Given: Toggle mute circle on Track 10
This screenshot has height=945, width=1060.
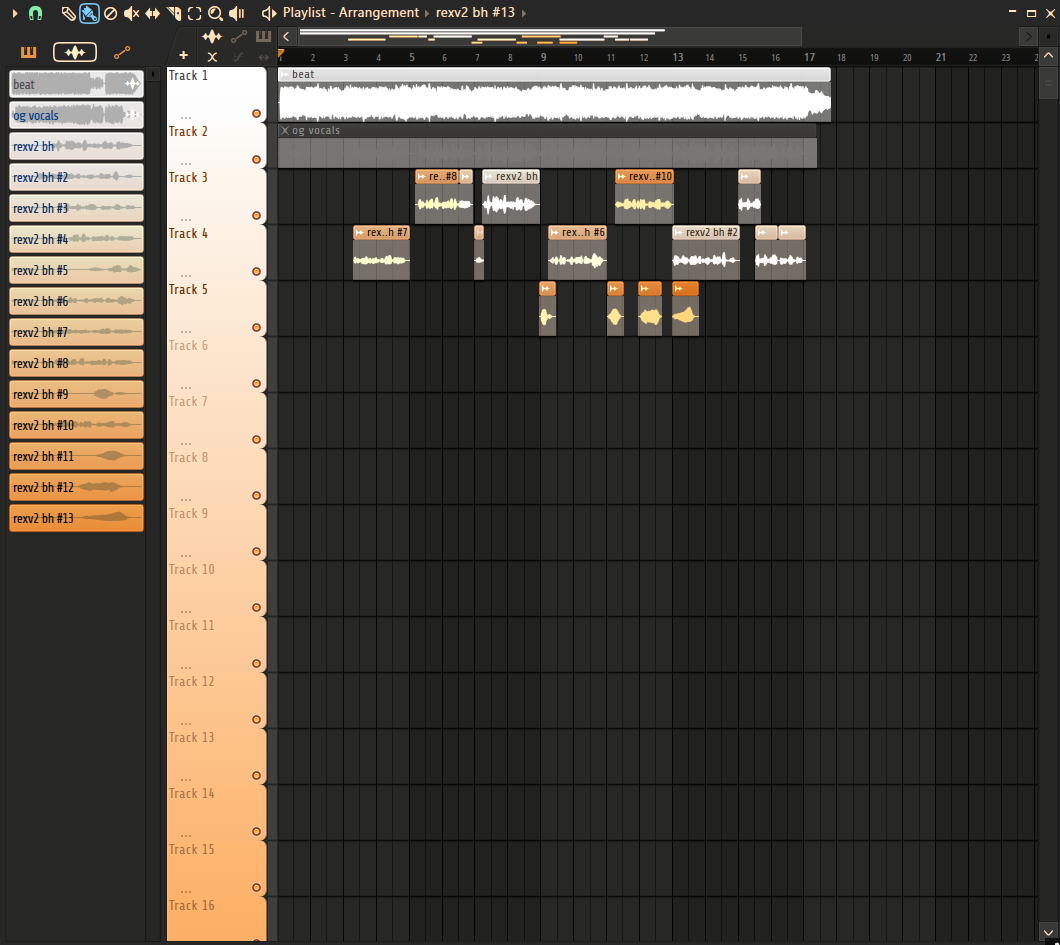Looking at the screenshot, I should (256, 608).
